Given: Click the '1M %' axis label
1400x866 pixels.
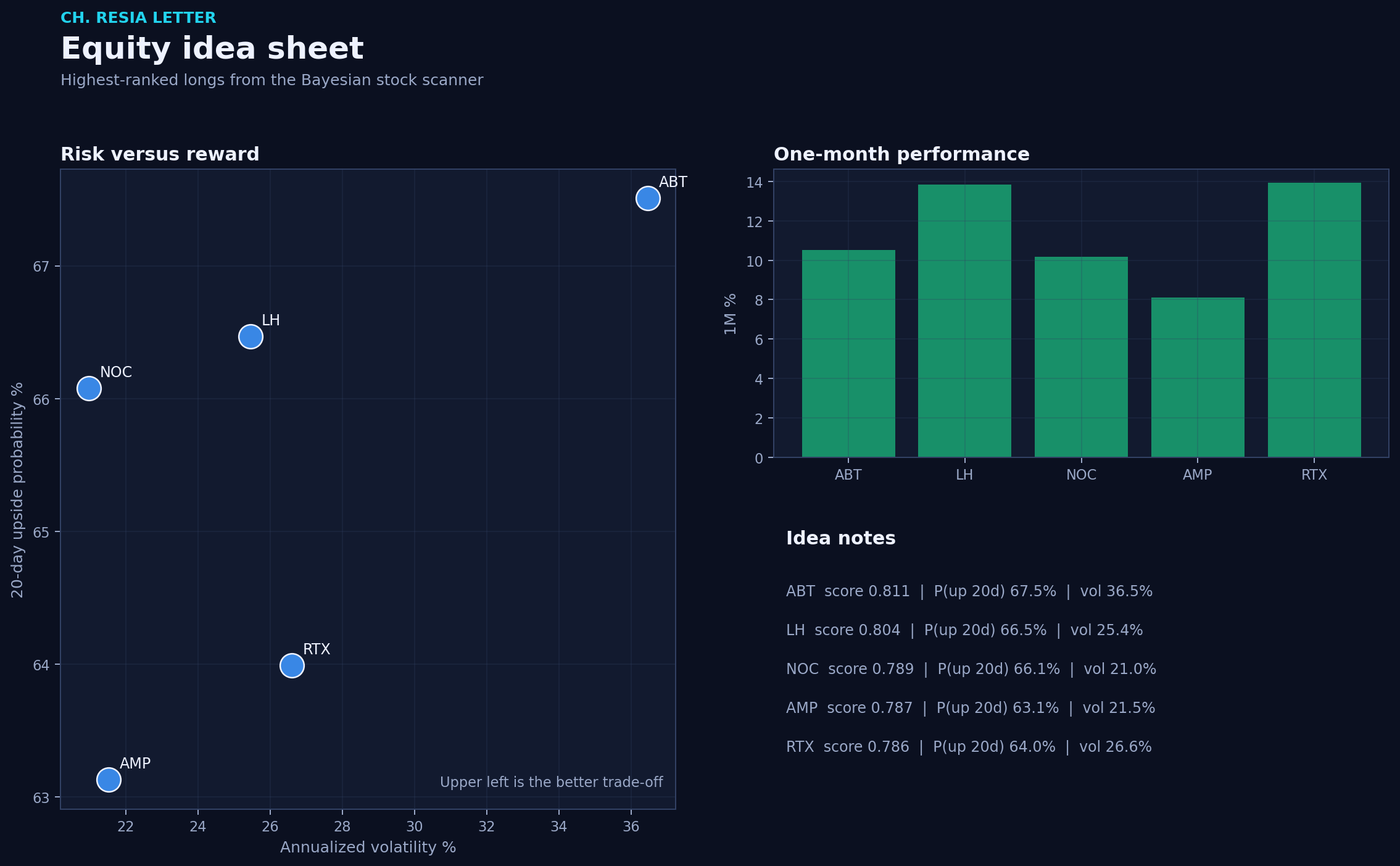Looking at the screenshot, I should pyautogui.click(x=731, y=314).
